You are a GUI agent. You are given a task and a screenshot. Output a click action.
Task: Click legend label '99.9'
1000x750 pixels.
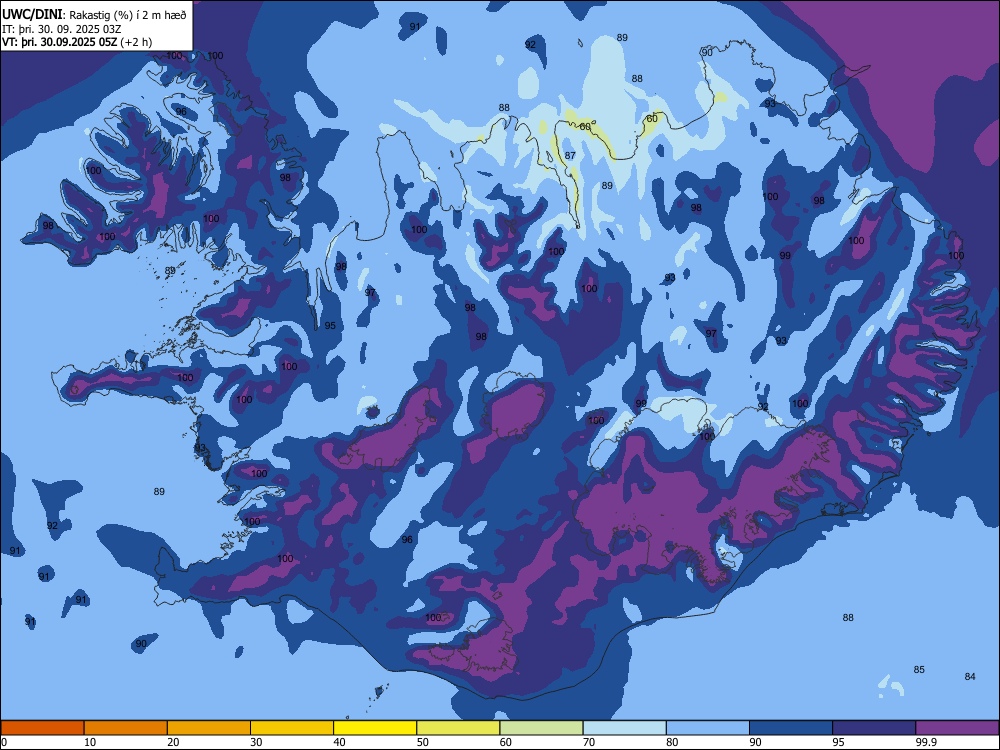926,742
